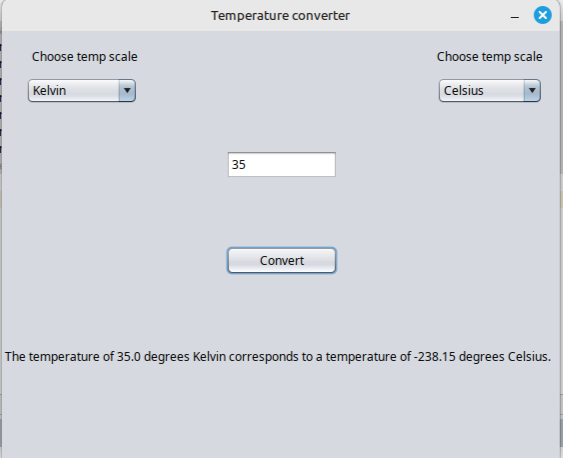563x458 pixels.
Task: Click the 35.0 value in the result
Action: (129, 357)
